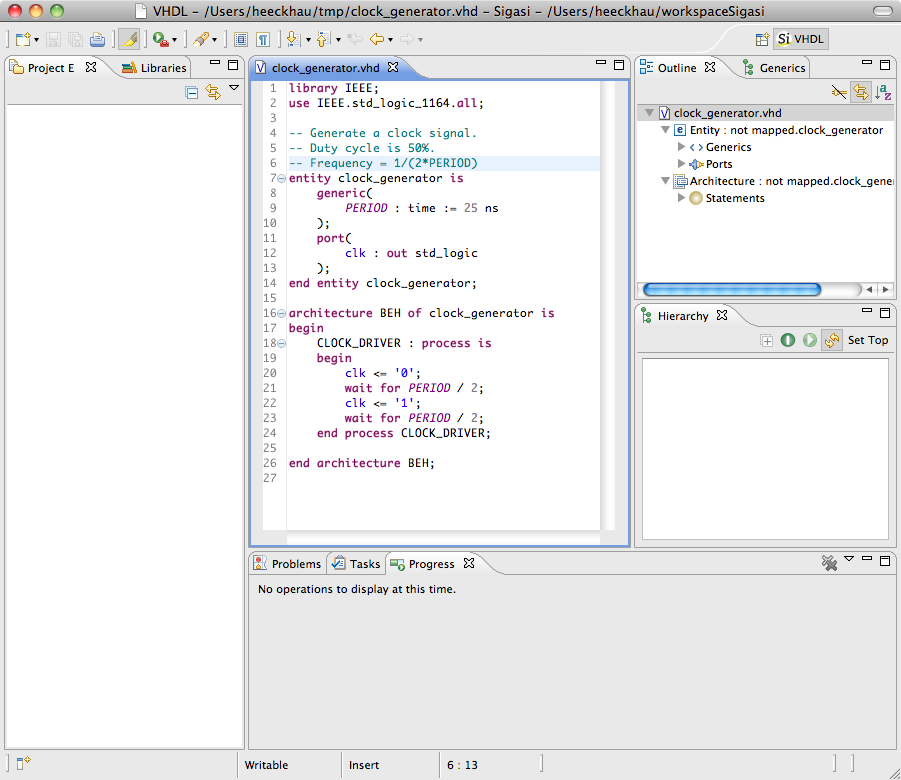
Task: Open the Previous Annotation dropdown arrow
Action: point(338,40)
